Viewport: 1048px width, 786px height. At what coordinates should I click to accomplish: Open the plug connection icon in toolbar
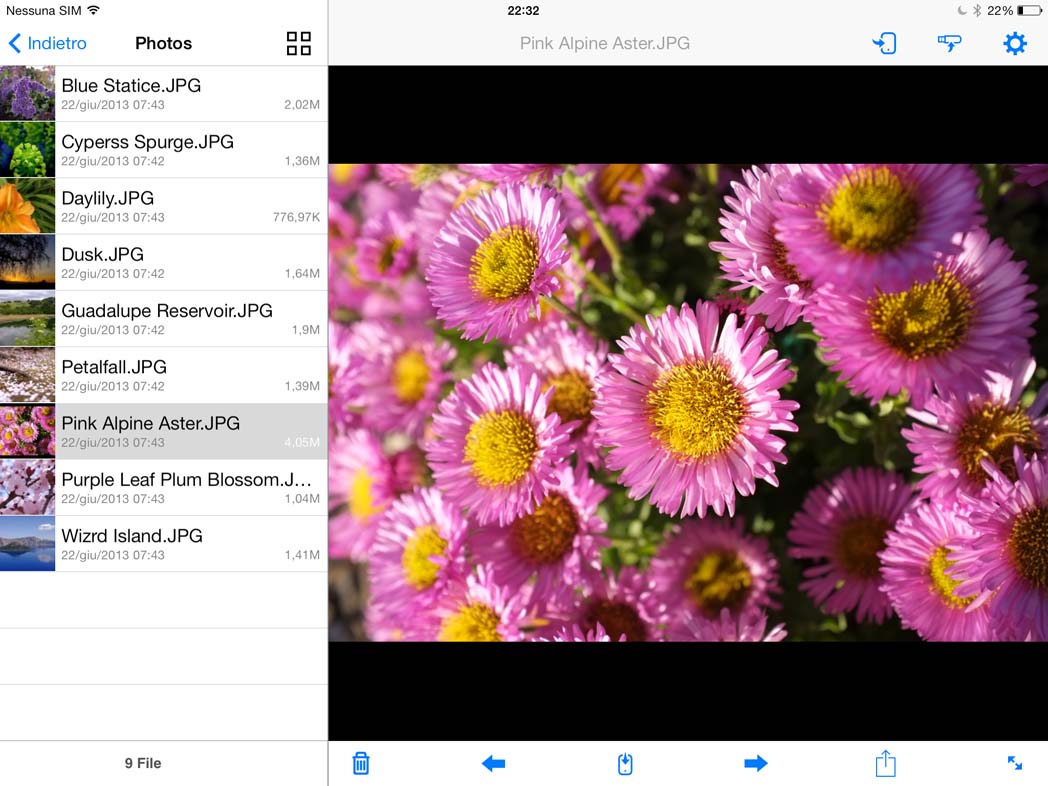pos(949,43)
